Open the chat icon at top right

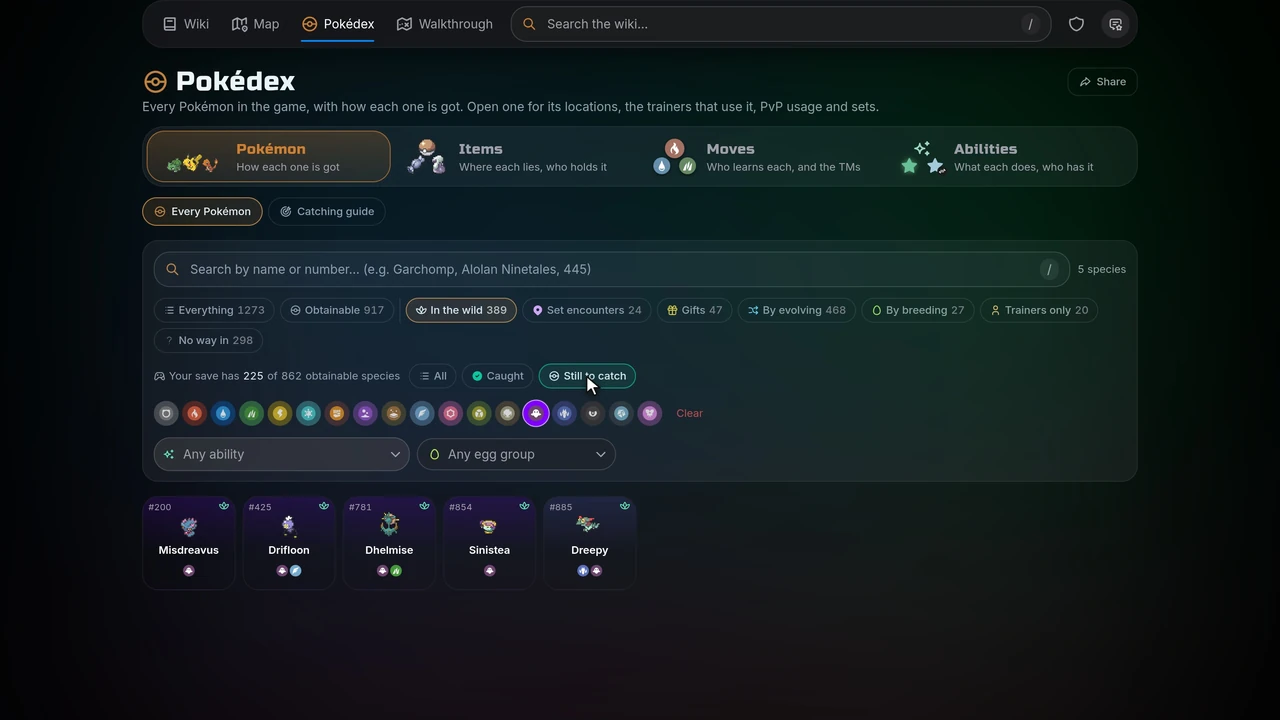coord(1115,24)
